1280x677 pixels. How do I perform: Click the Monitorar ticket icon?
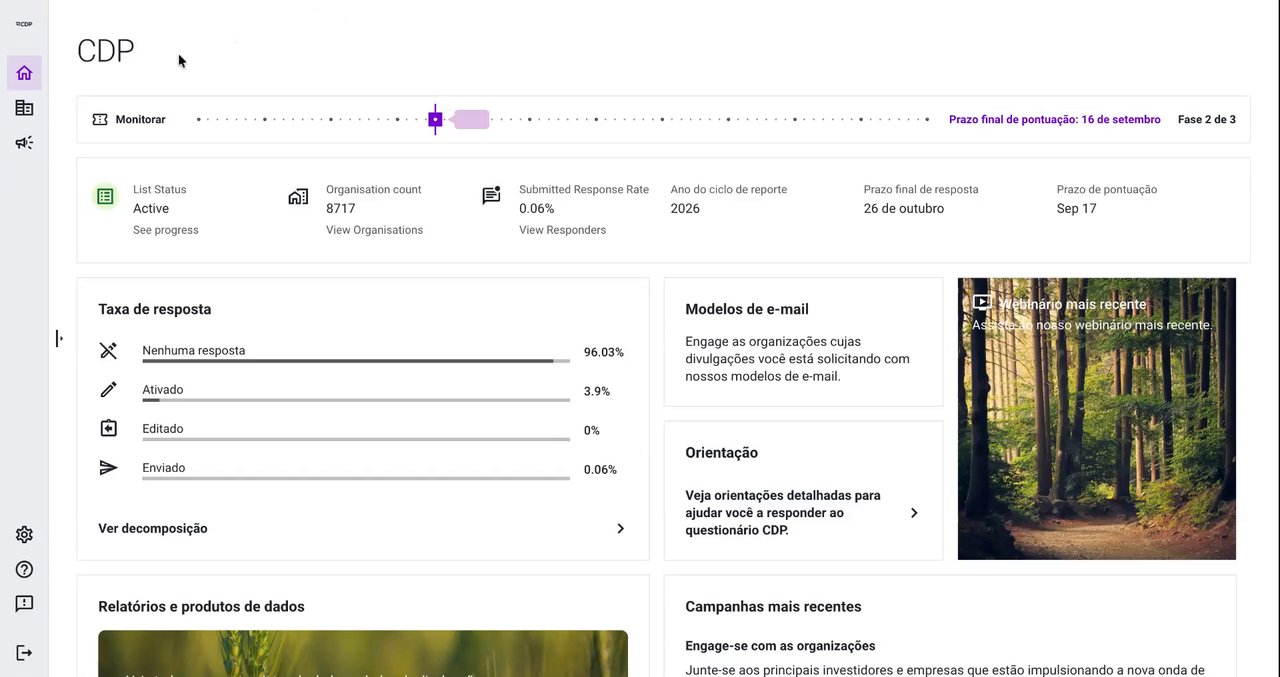(100, 119)
